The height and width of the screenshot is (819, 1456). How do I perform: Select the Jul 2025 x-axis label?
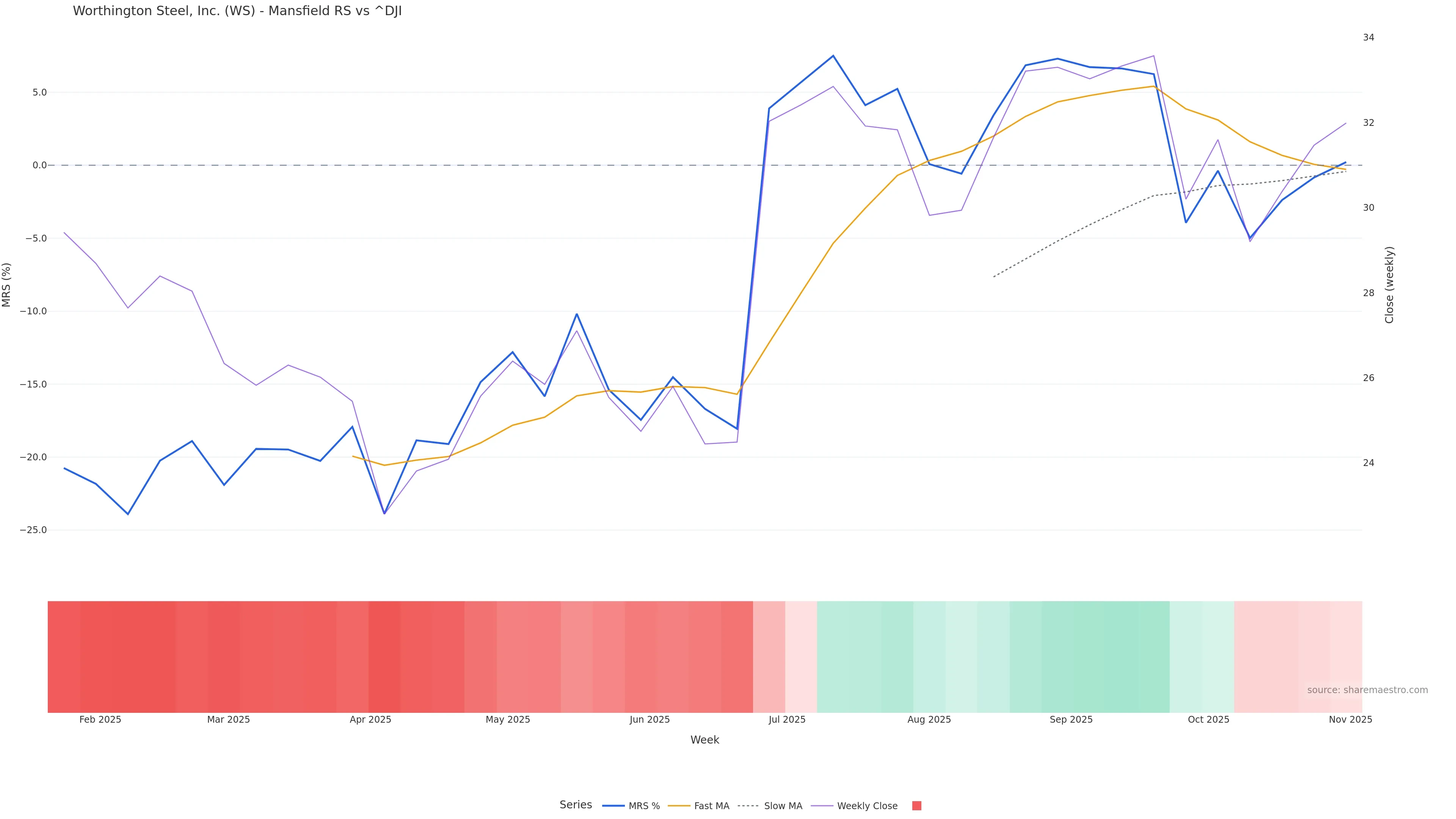point(787,720)
